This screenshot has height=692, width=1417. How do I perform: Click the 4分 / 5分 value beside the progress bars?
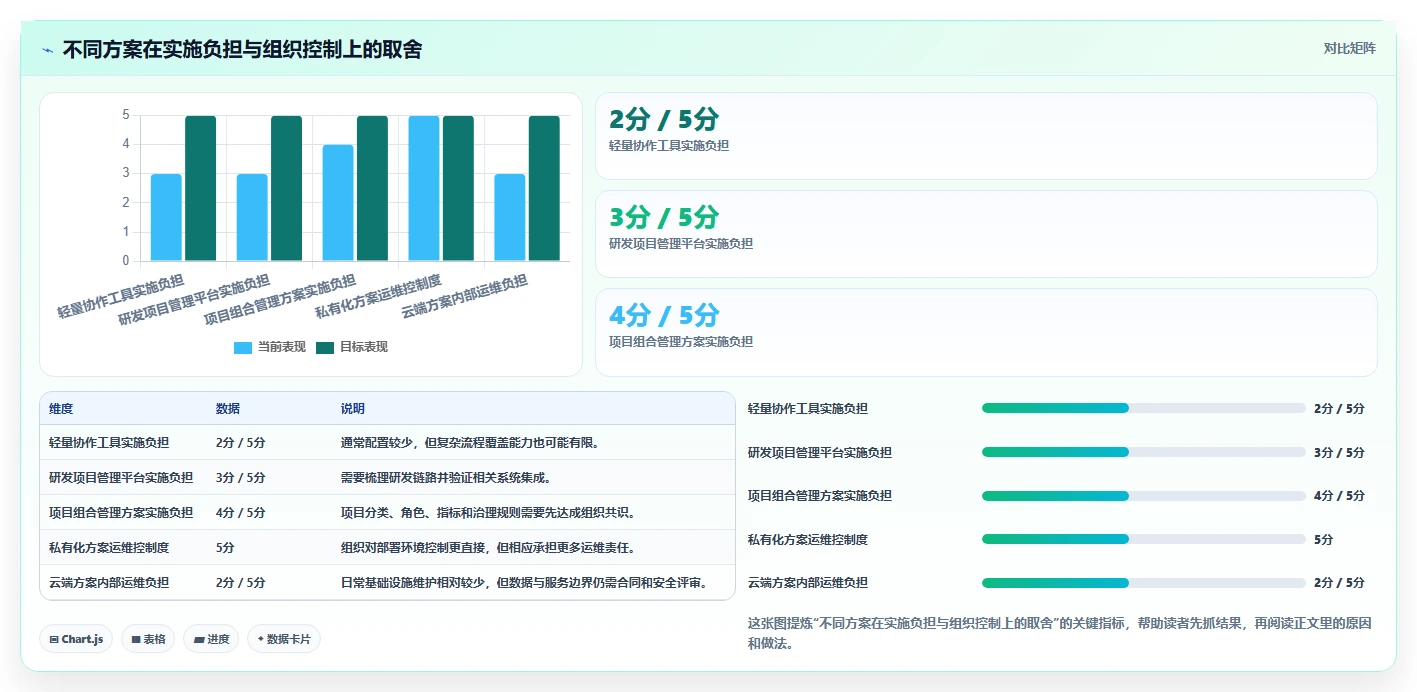point(1339,495)
